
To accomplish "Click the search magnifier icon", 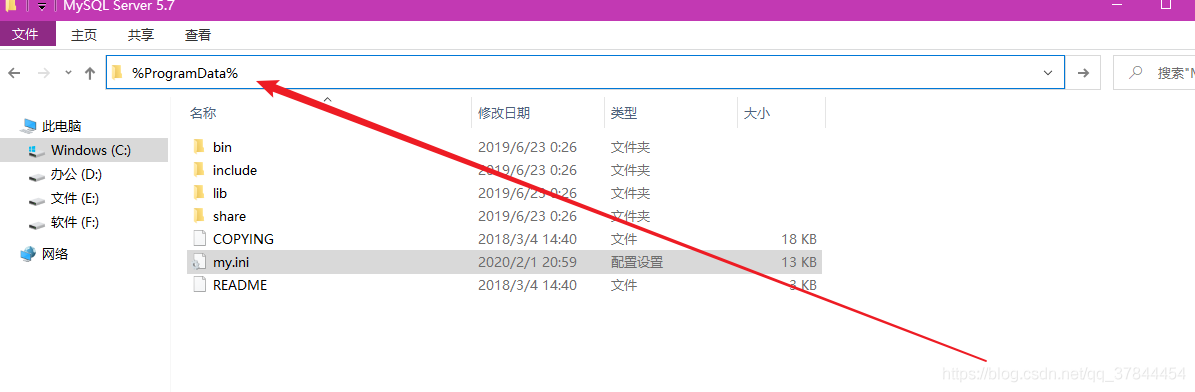I will click(1136, 73).
